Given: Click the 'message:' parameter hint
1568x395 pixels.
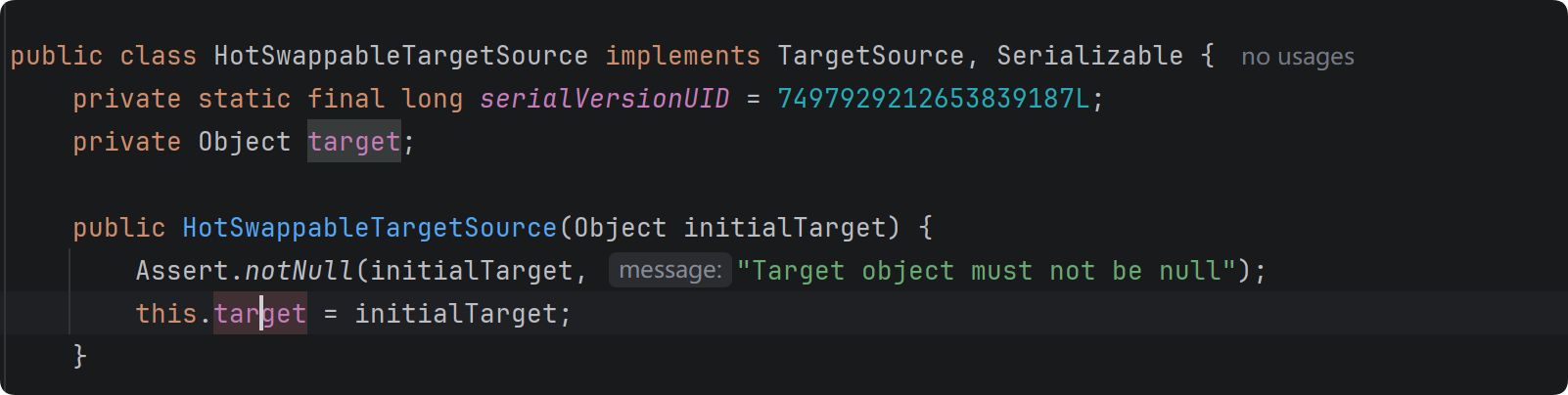Looking at the screenshot, I should tap(670, 270).
